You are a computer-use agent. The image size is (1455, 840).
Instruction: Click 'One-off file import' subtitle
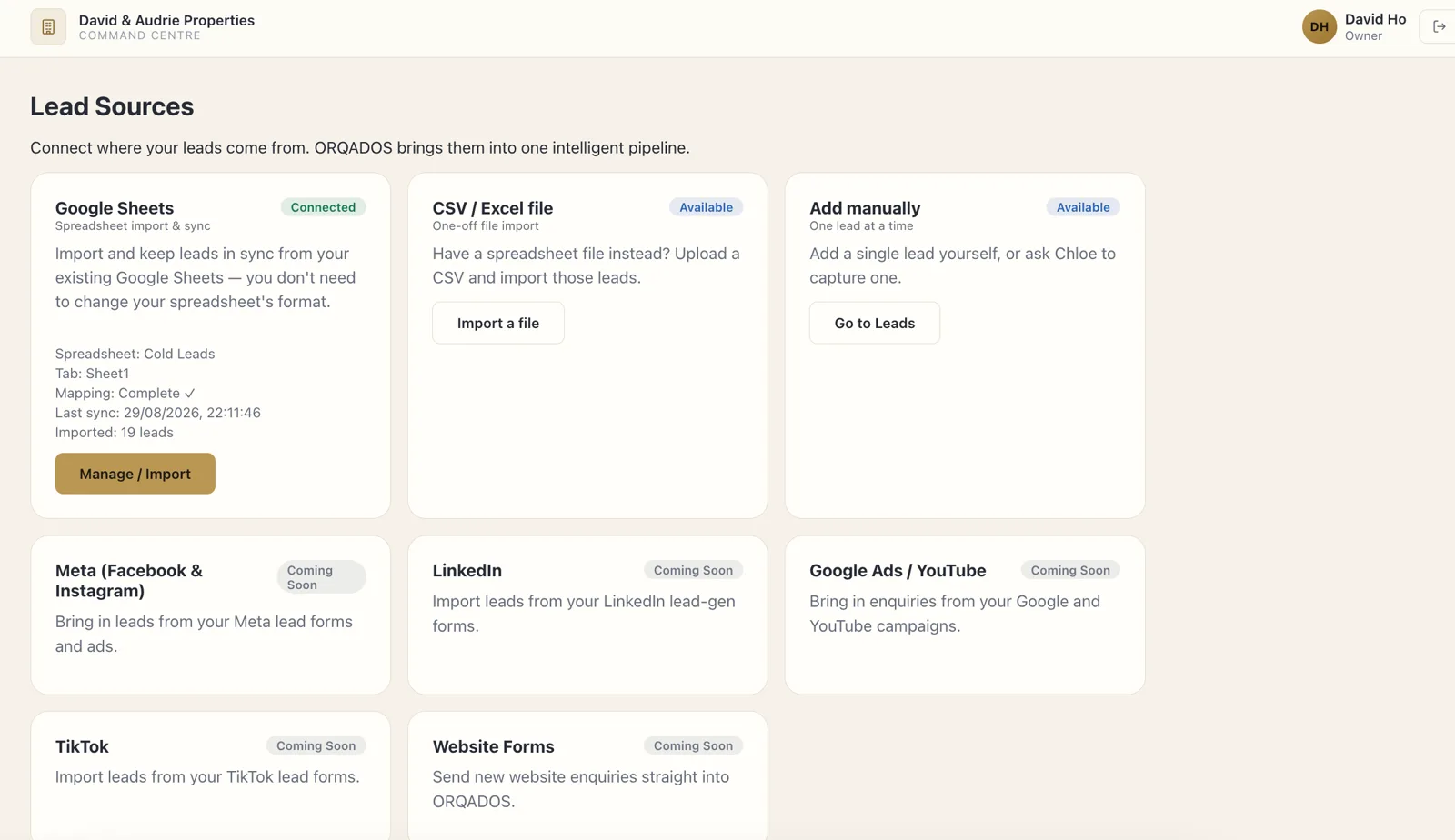coord(486,226)
